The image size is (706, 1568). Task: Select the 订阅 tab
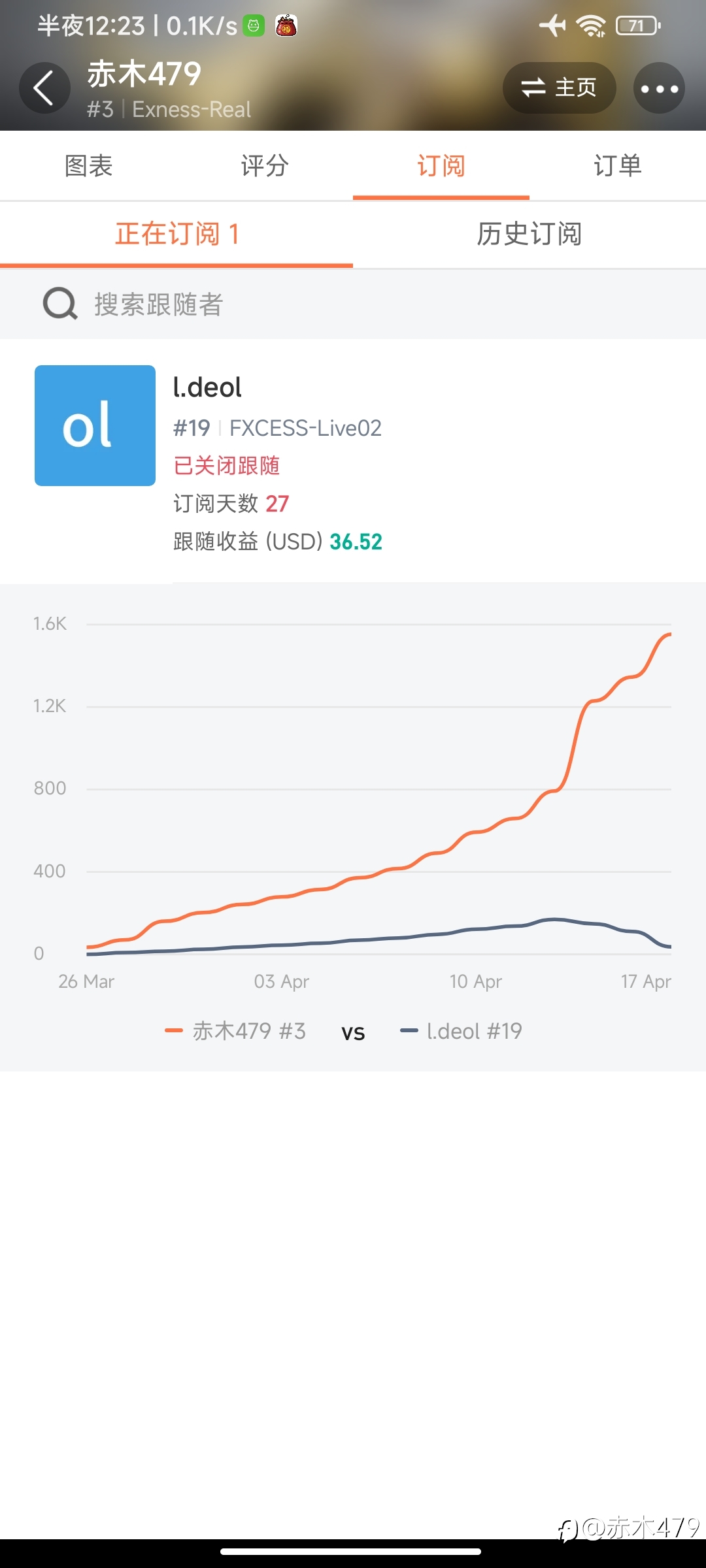coord(441,166)
